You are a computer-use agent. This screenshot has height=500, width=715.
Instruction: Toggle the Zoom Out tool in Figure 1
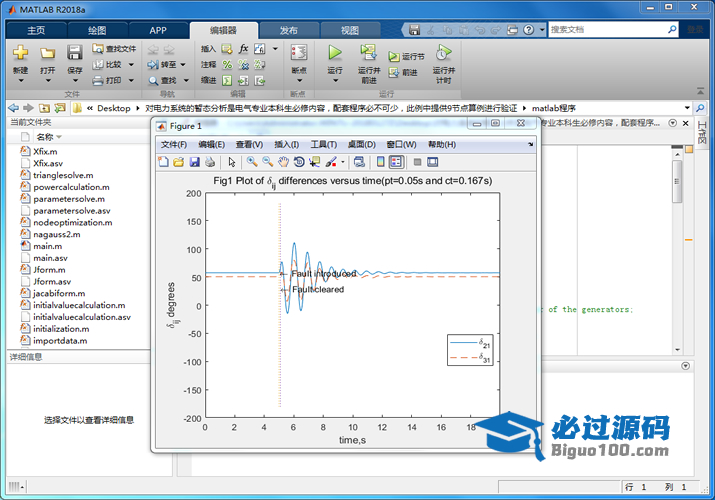pos(268,162)
